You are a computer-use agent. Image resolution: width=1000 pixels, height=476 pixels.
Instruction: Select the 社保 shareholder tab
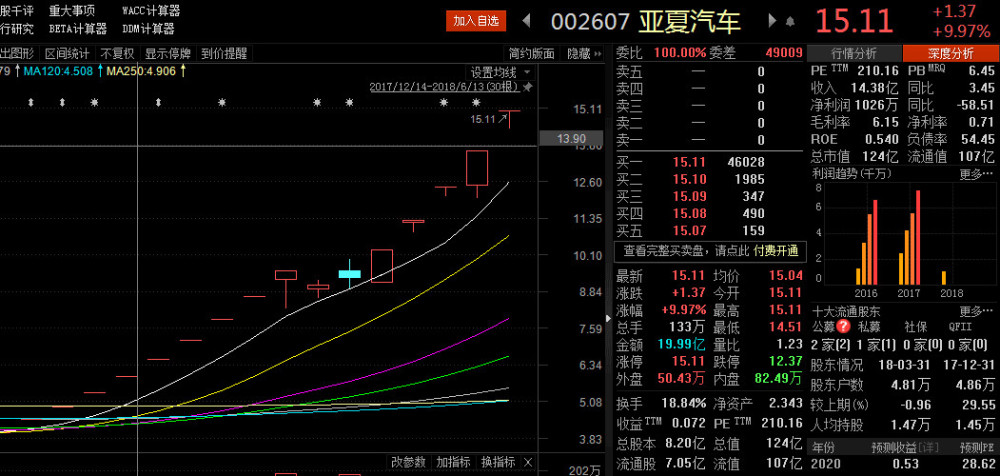click(915, 327)
